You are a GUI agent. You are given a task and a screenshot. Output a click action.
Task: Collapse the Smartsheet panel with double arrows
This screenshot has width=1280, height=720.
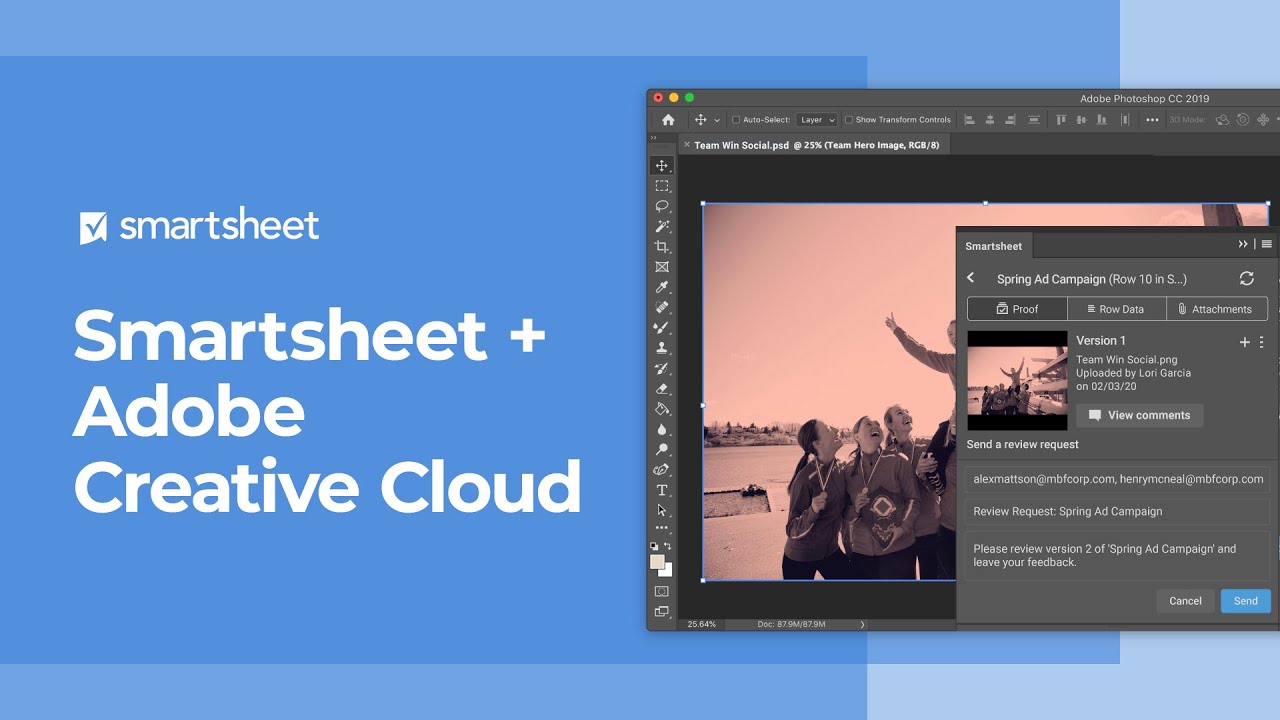(1243, 244)
